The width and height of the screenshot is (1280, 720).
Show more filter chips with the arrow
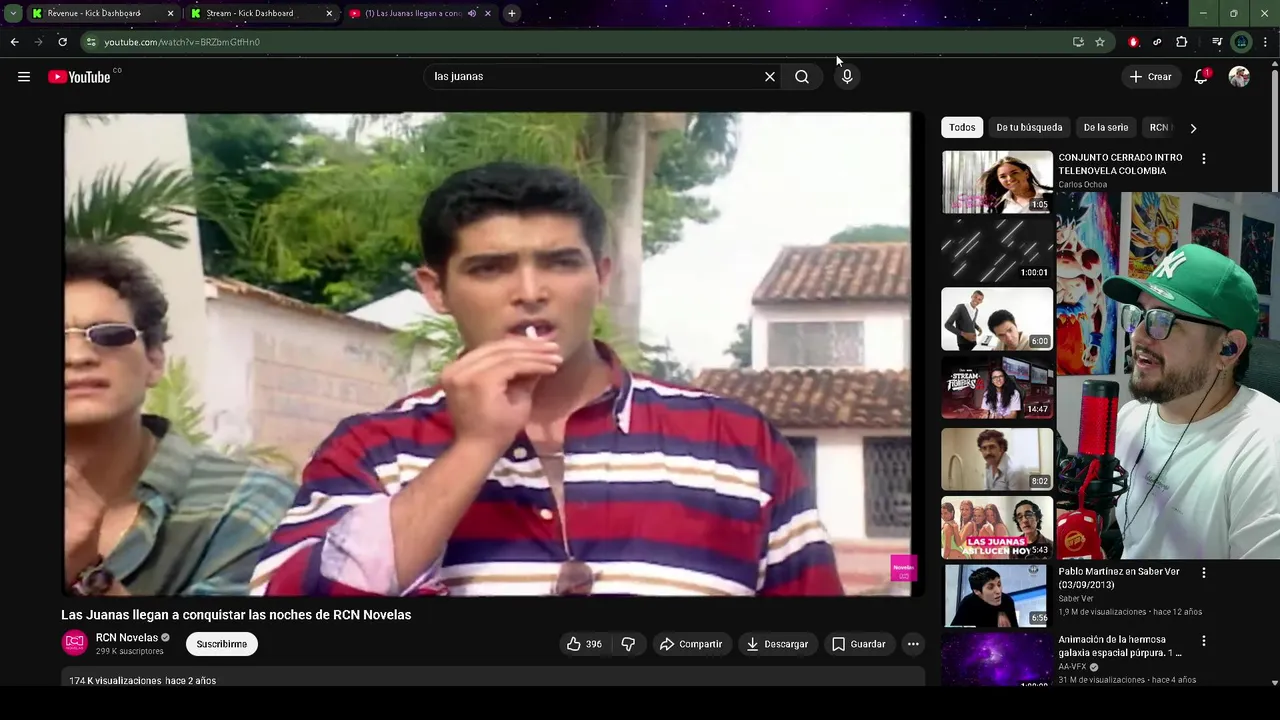click(x=1193, y=128)
